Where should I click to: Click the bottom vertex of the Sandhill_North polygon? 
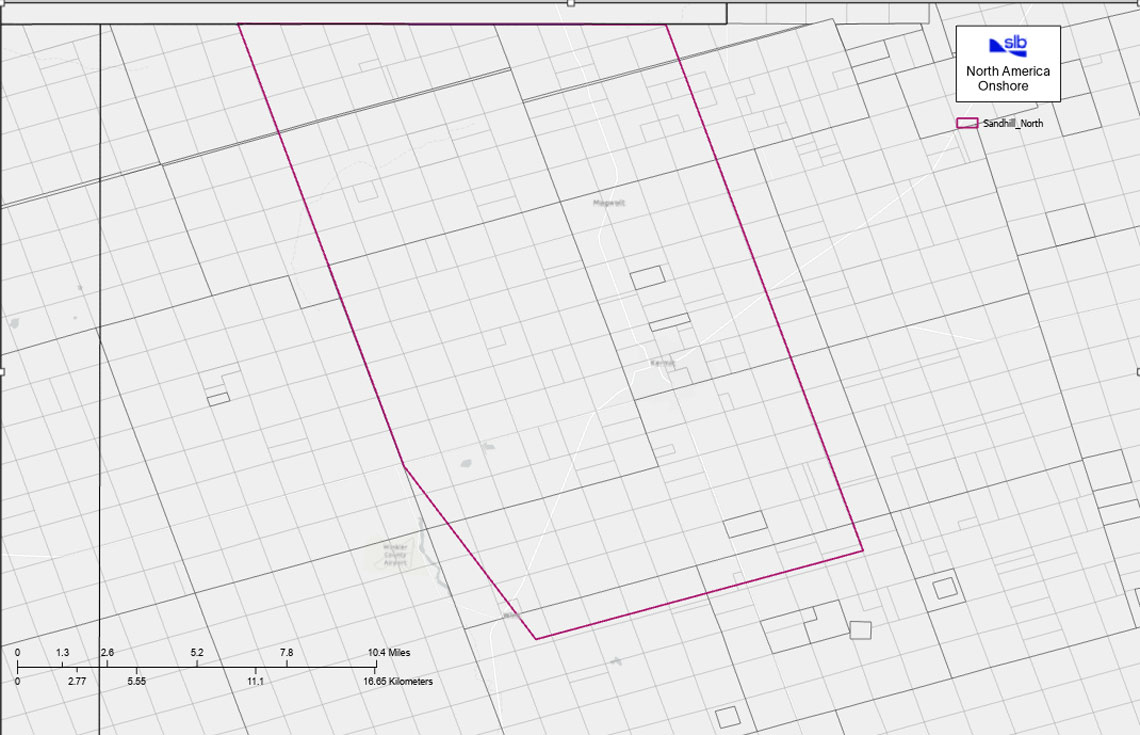coord(536,639)
